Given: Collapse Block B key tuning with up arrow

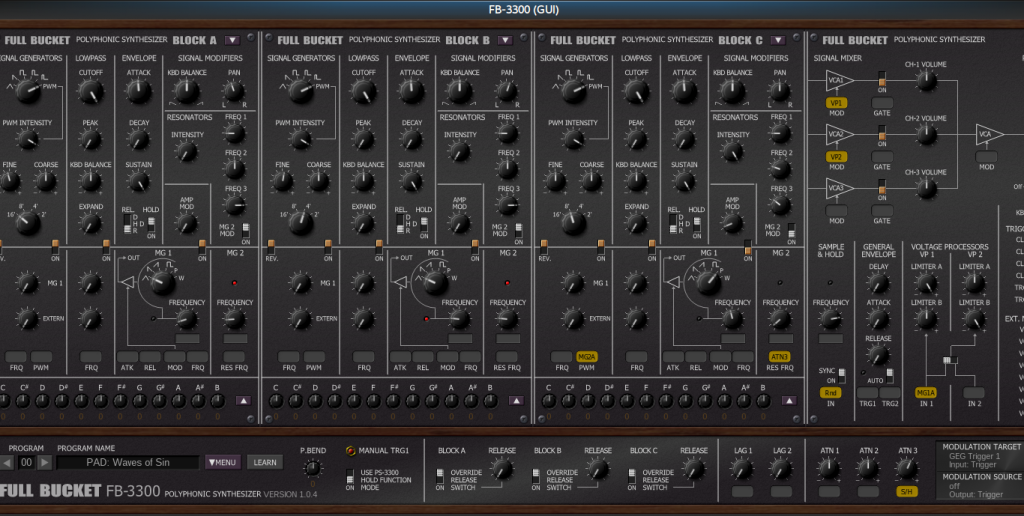Looking at the screenshot, I should pos(516,400).
